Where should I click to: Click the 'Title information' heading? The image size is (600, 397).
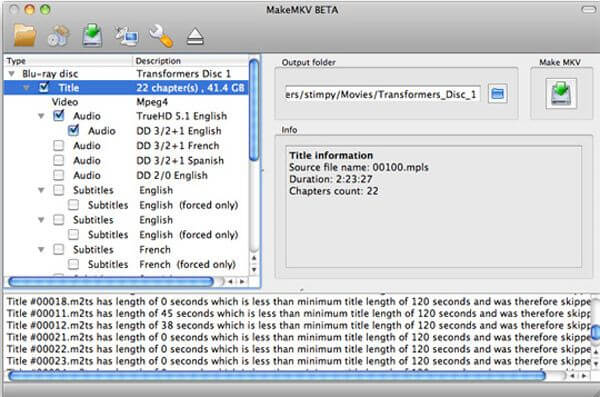pos(331,155)
